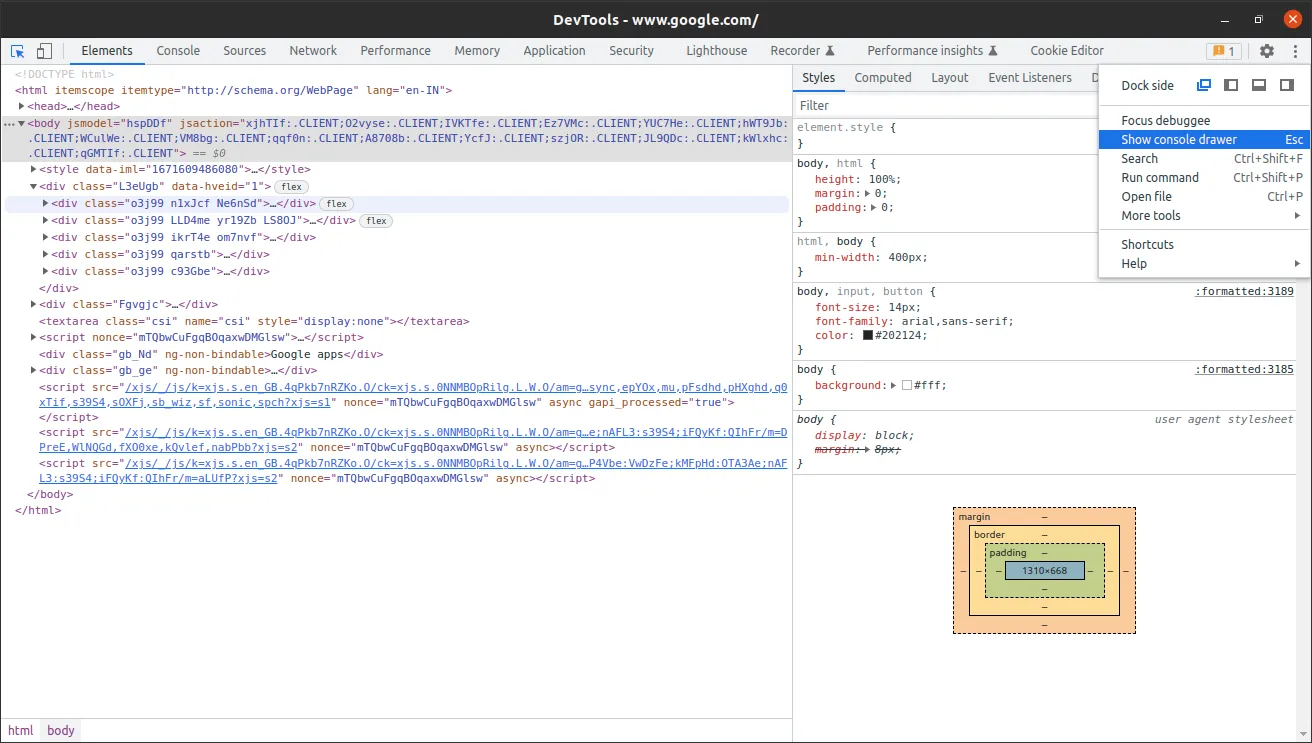Select Focus debuggee menu item
Image resolution: width=1312 pixels, height=743 pixels.
1204,121
